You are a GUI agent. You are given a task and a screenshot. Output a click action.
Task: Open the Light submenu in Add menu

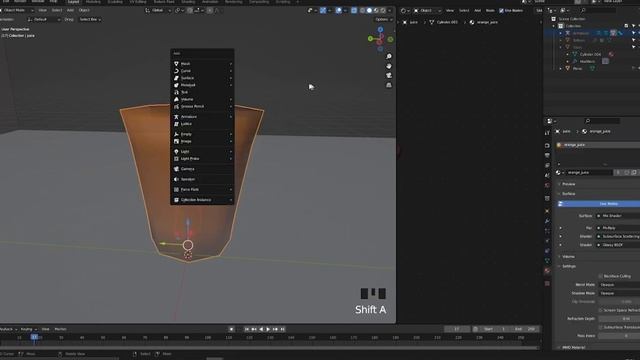(x=202, y=151)
